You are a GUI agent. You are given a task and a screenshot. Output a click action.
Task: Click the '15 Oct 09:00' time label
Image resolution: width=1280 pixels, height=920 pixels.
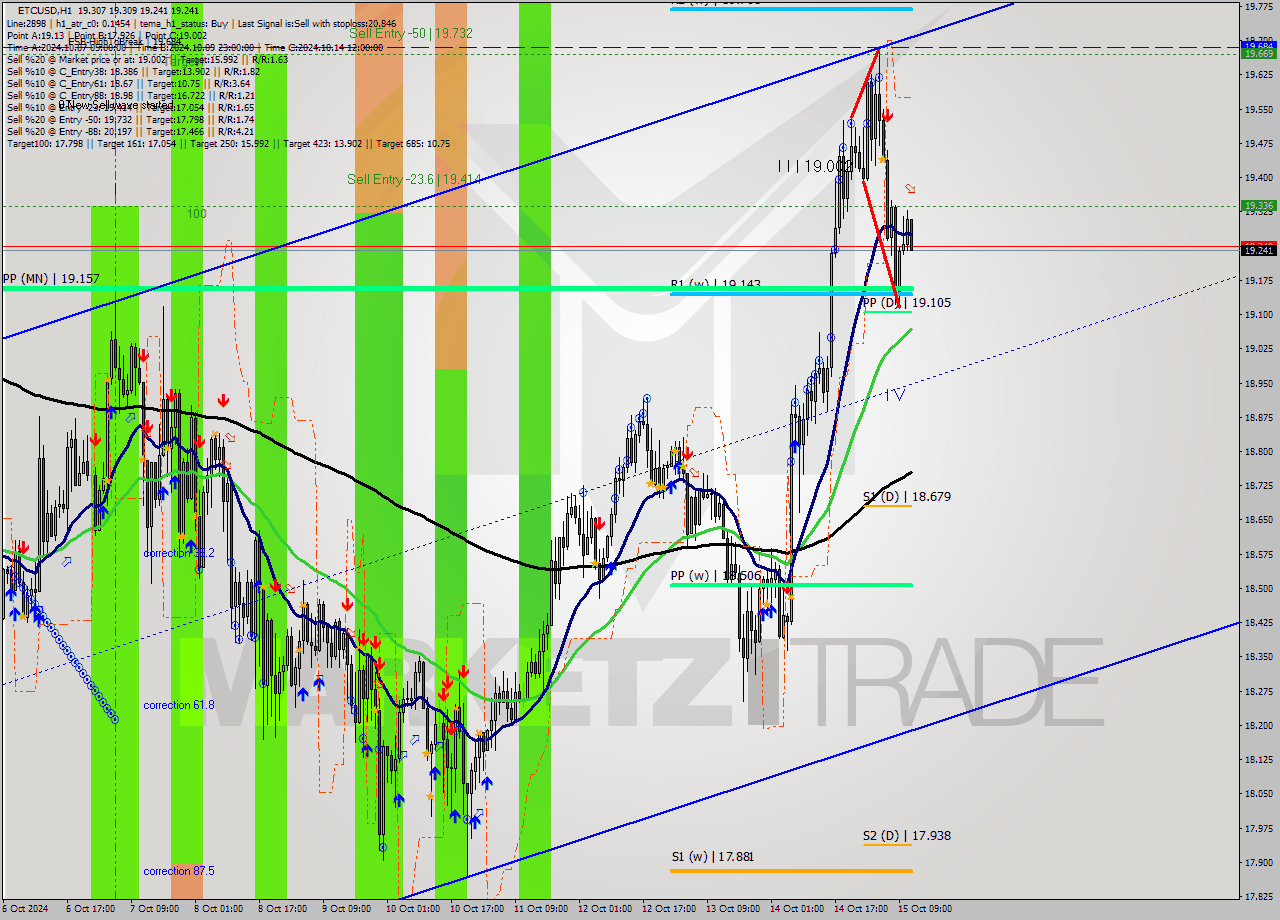pos(925,909)
